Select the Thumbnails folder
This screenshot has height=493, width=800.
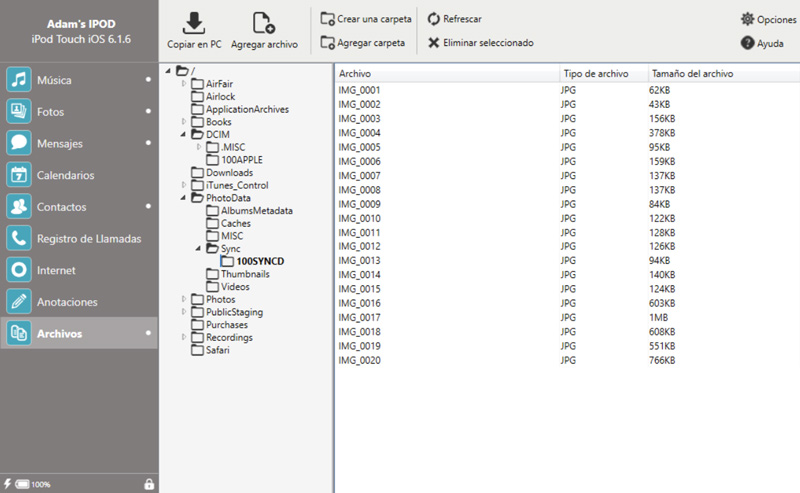[245, 274]
